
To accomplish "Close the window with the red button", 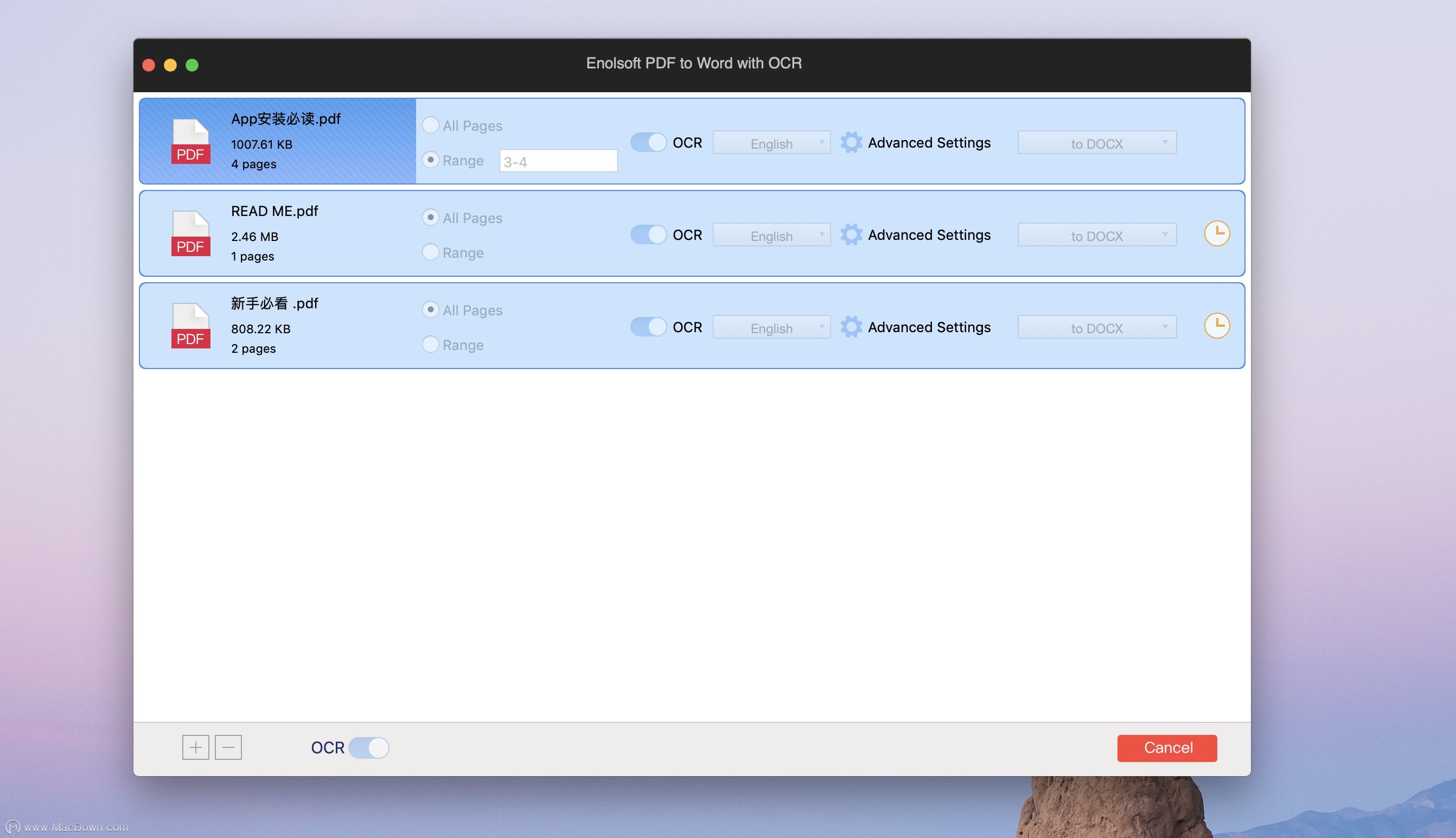I will point(149,65).
